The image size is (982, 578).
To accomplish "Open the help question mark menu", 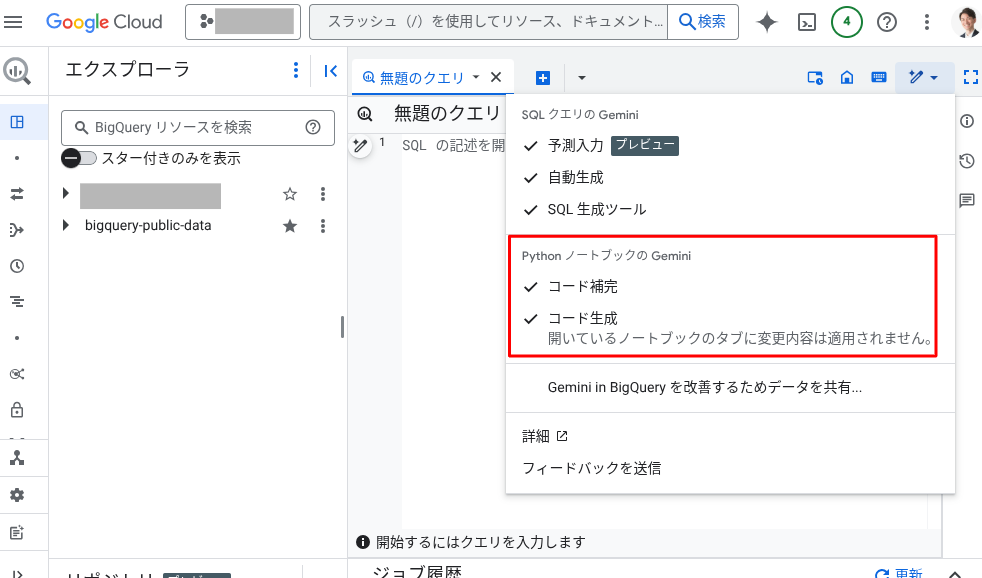I will click(x=887, y=22).
